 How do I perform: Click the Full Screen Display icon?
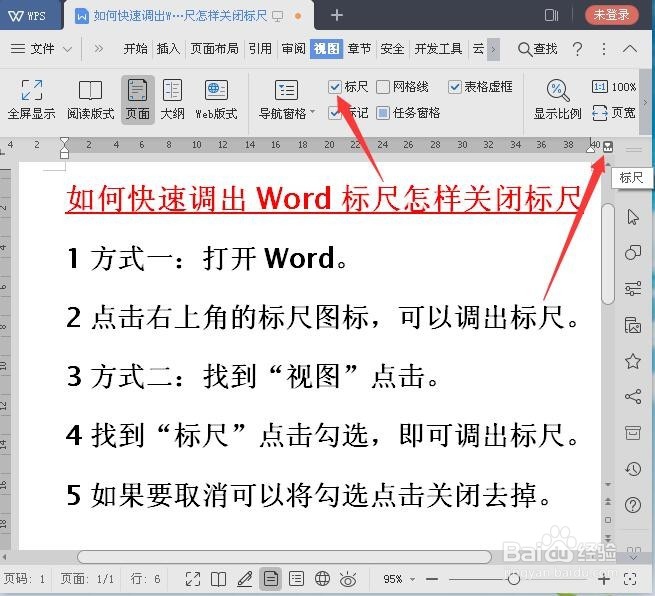coord(32,90)
